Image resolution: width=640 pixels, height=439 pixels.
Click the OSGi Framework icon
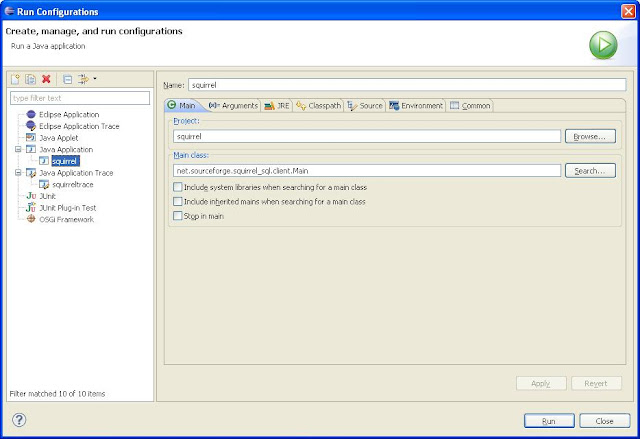pyautogui.click(x=31, y=219)
